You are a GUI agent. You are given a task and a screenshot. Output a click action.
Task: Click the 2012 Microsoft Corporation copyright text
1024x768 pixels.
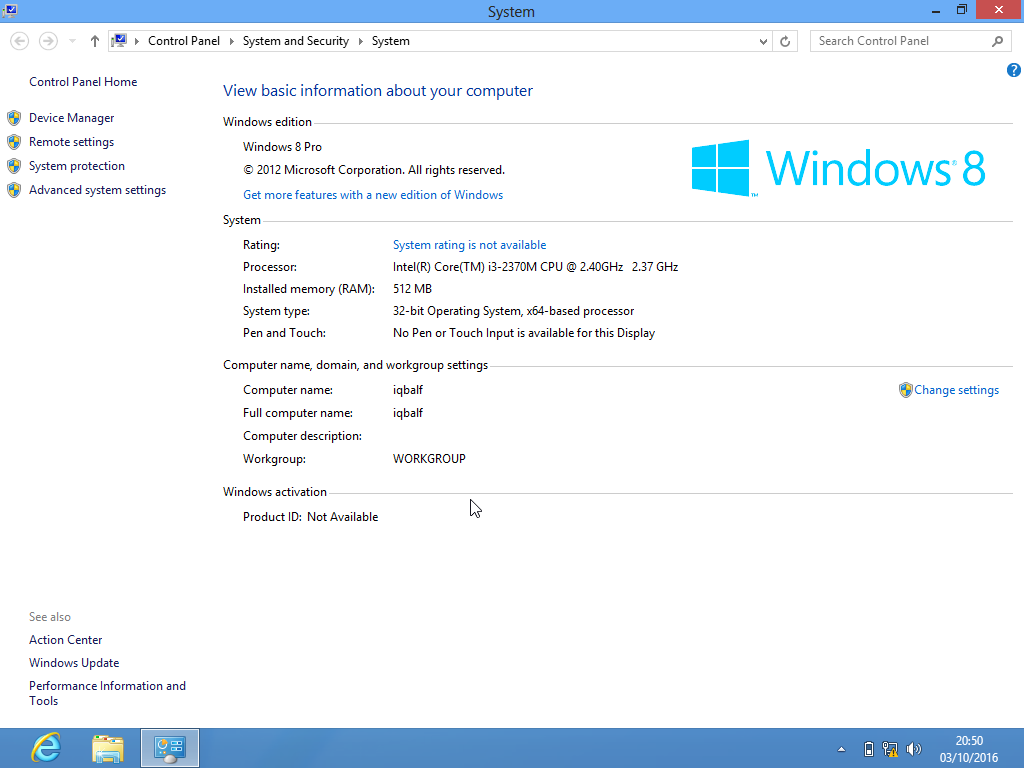tap(374, 170)
